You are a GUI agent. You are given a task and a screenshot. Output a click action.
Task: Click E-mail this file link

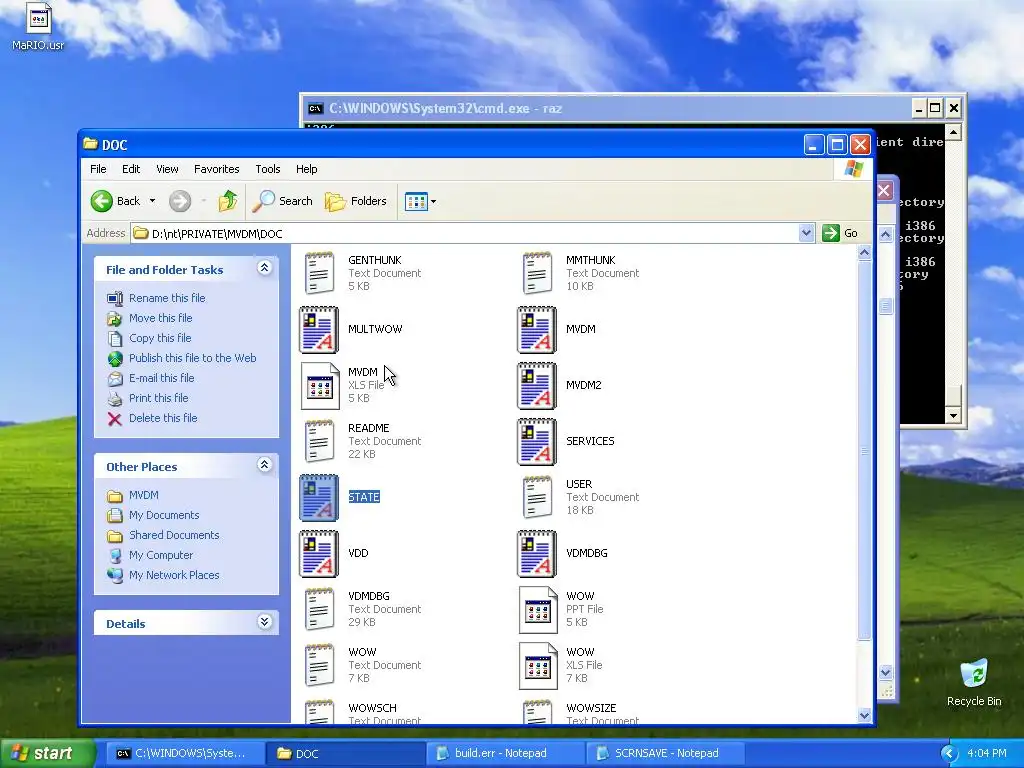click(x=161, y=378)
